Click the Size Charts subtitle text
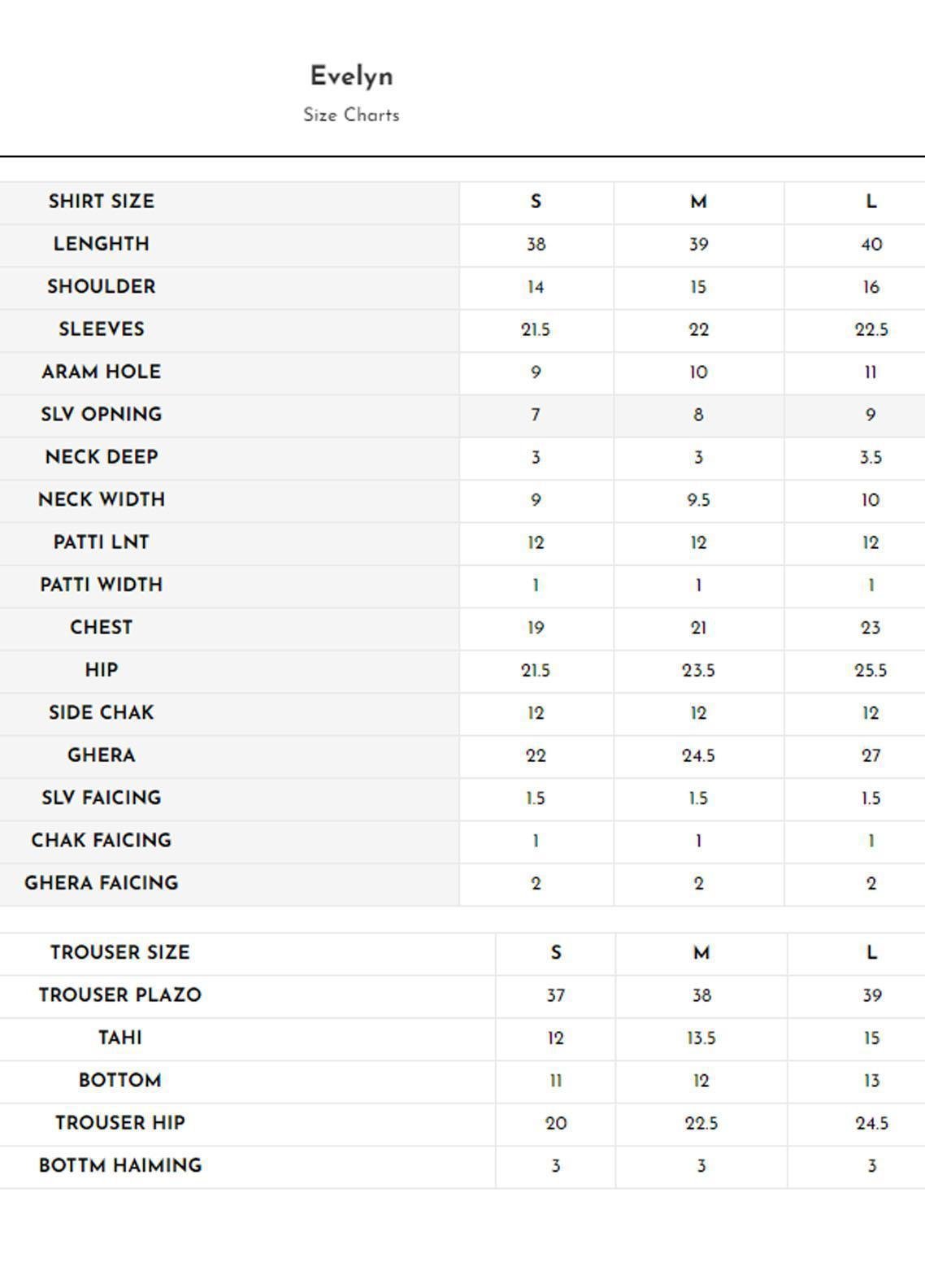 (x=351, y=115)
